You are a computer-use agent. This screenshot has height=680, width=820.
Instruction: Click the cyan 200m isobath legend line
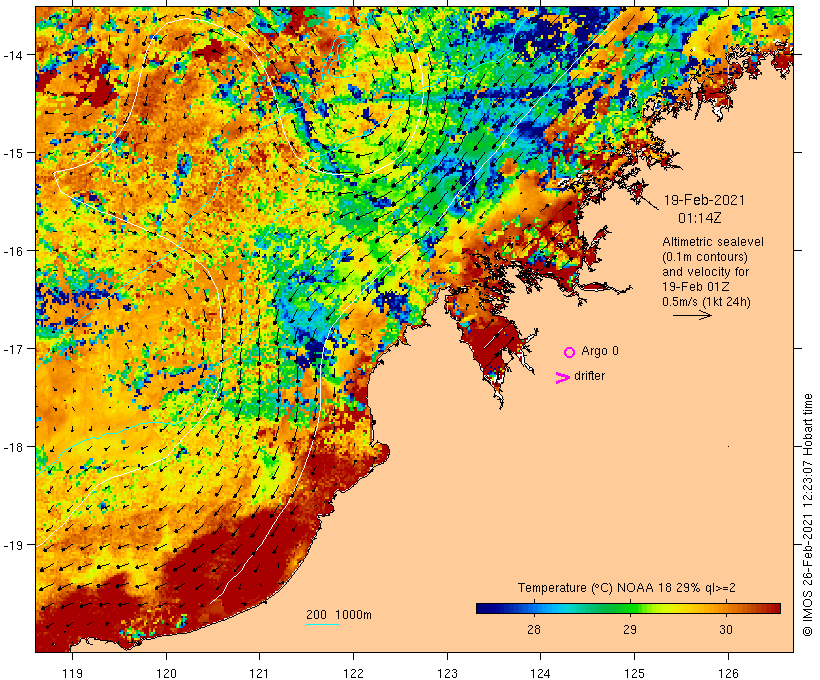coord(323,624)
